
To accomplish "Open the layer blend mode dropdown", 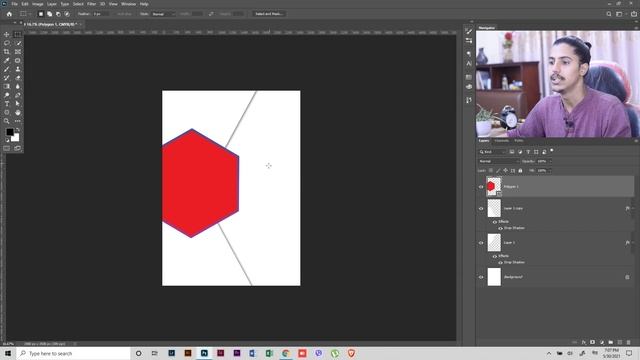I will [x=498, y=161].
